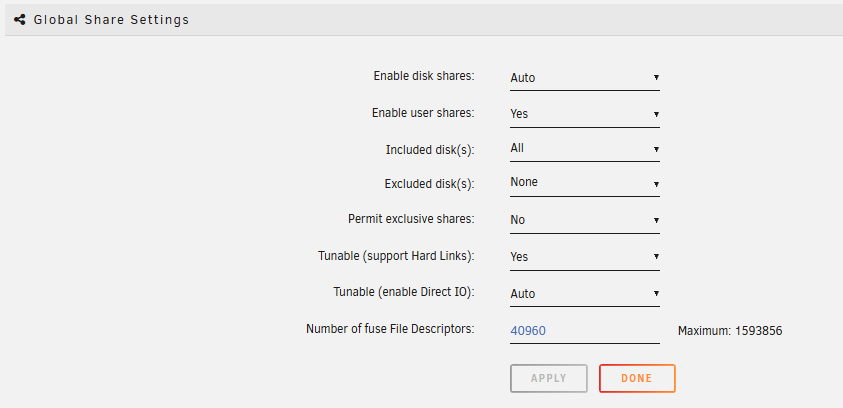This screenshot has height=408, width=843.
Task: Click the 'Enable user shares:' label
Action: click(422, 113)
